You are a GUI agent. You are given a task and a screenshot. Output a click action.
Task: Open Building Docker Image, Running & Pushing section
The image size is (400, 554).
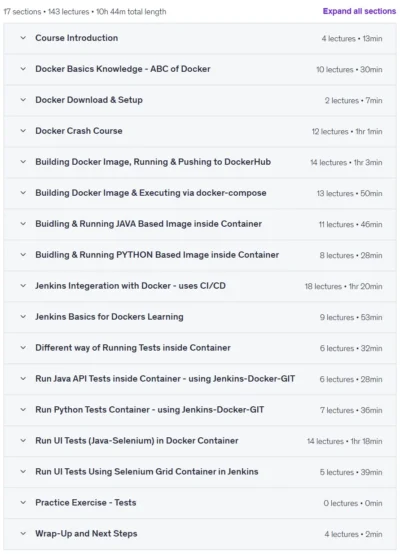(200, 162)
